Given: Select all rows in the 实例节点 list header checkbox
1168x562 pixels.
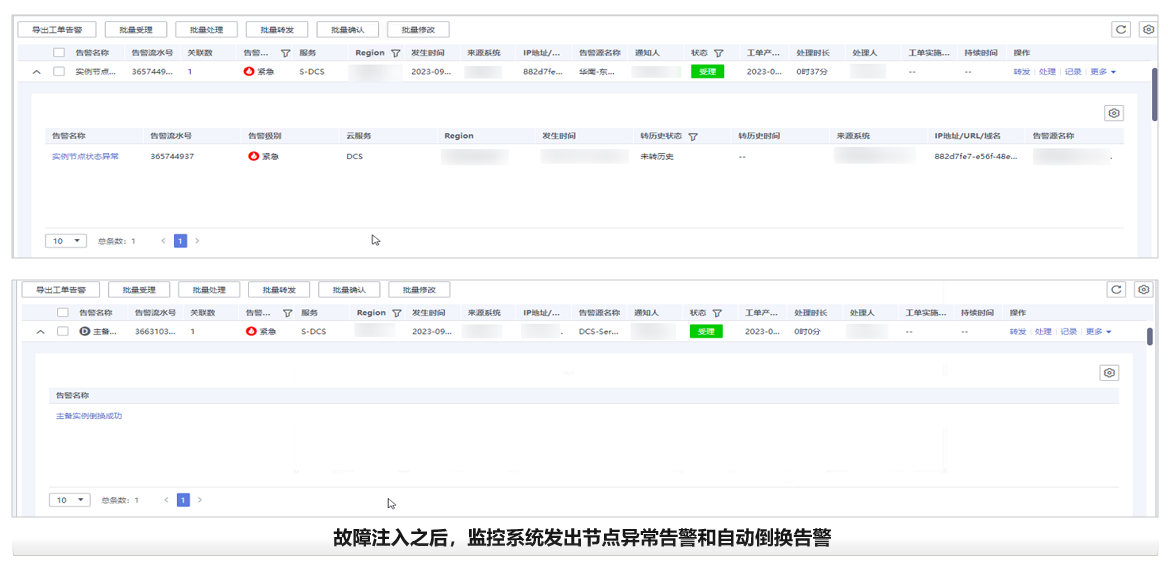Looking at the screenshot, I should coord(59,53).
